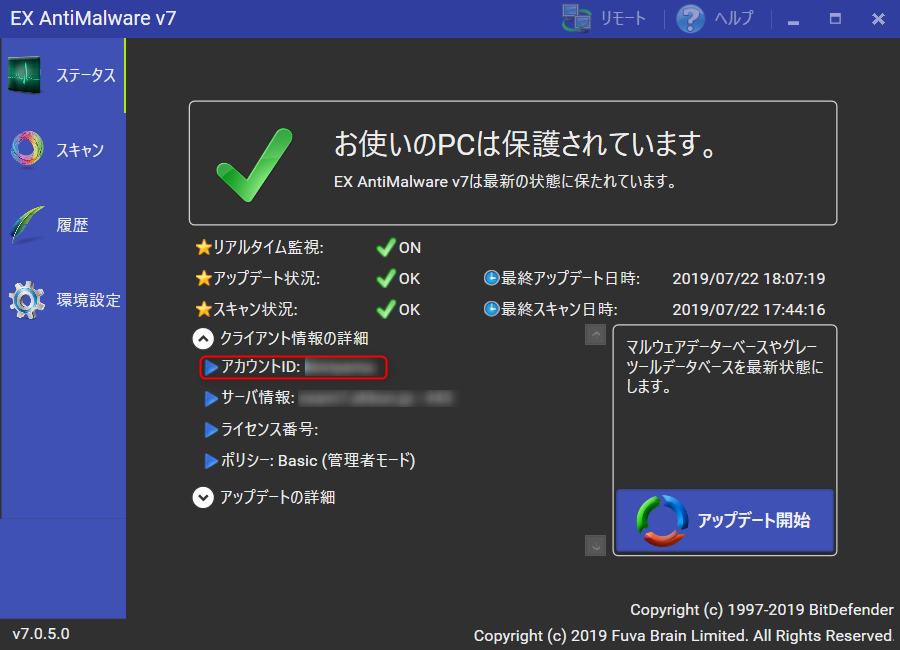This screenshot has width=900, height=650.
Task: Click clock icon beside 最終スキャン日時
Action: pyautogui.click(x=491, y=309)
